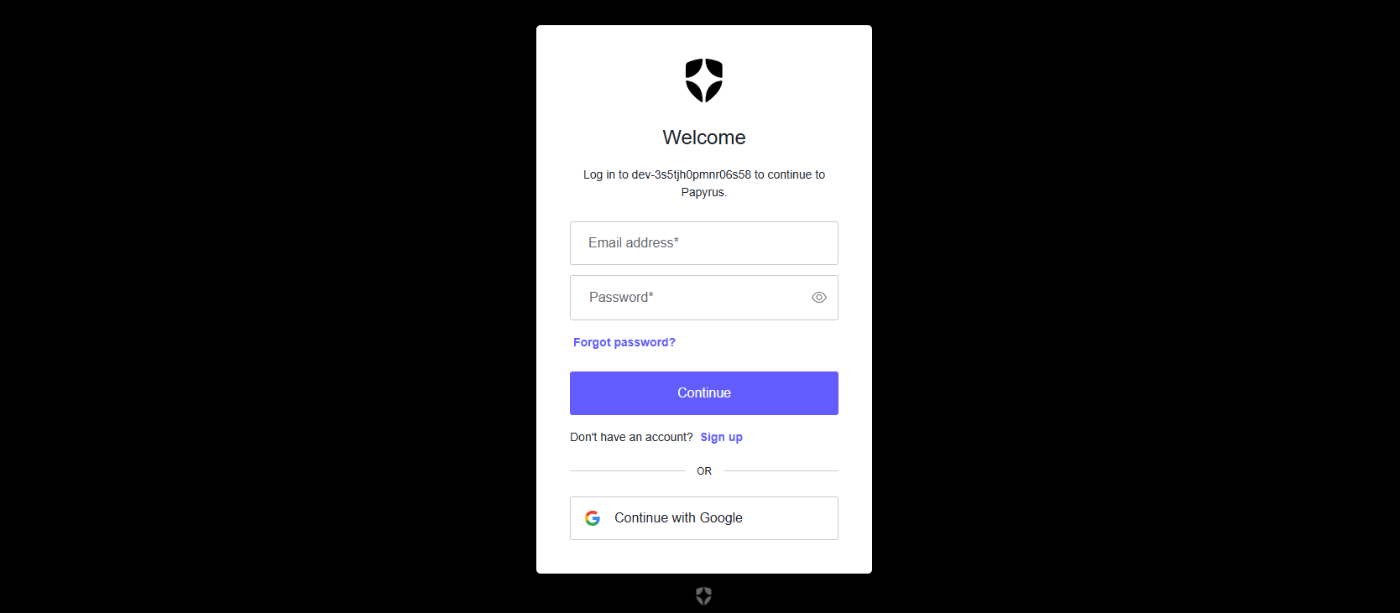This screenshot has width=1400, height=613.
Task: Follow the Sign up link
Action: tap(722, 437)
